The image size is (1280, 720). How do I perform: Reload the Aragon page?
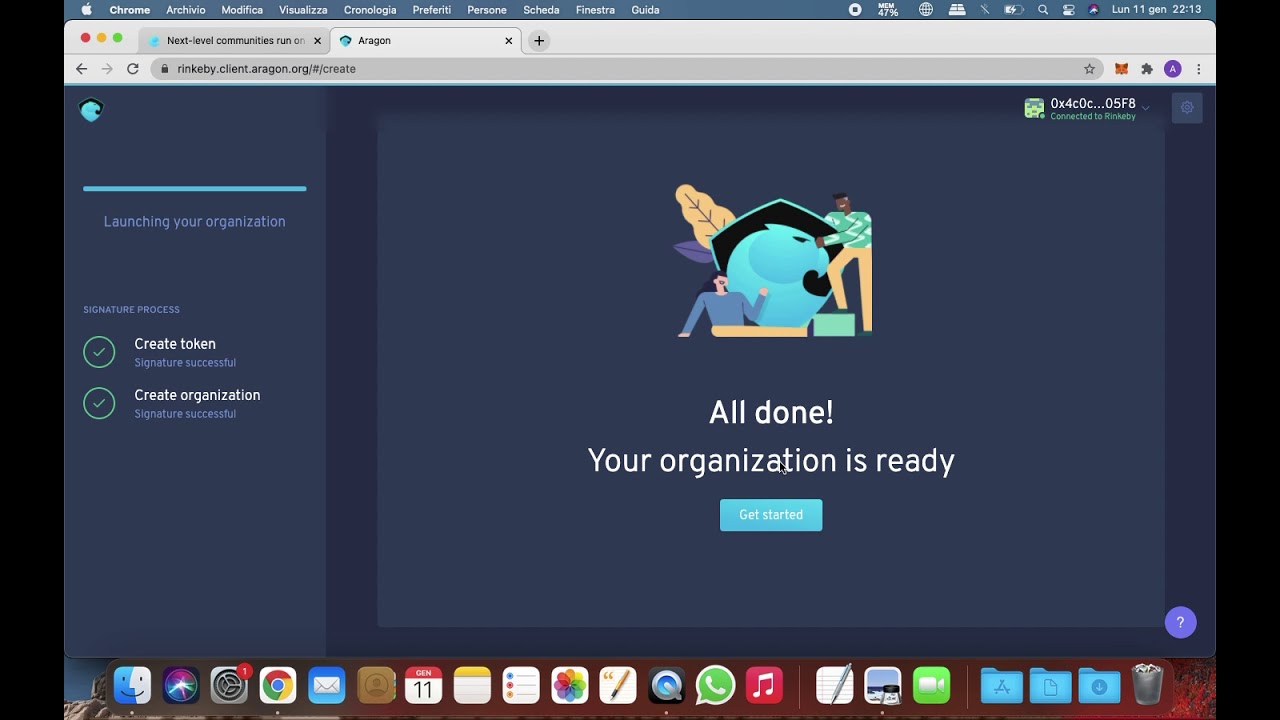click(x=132, y=69)
